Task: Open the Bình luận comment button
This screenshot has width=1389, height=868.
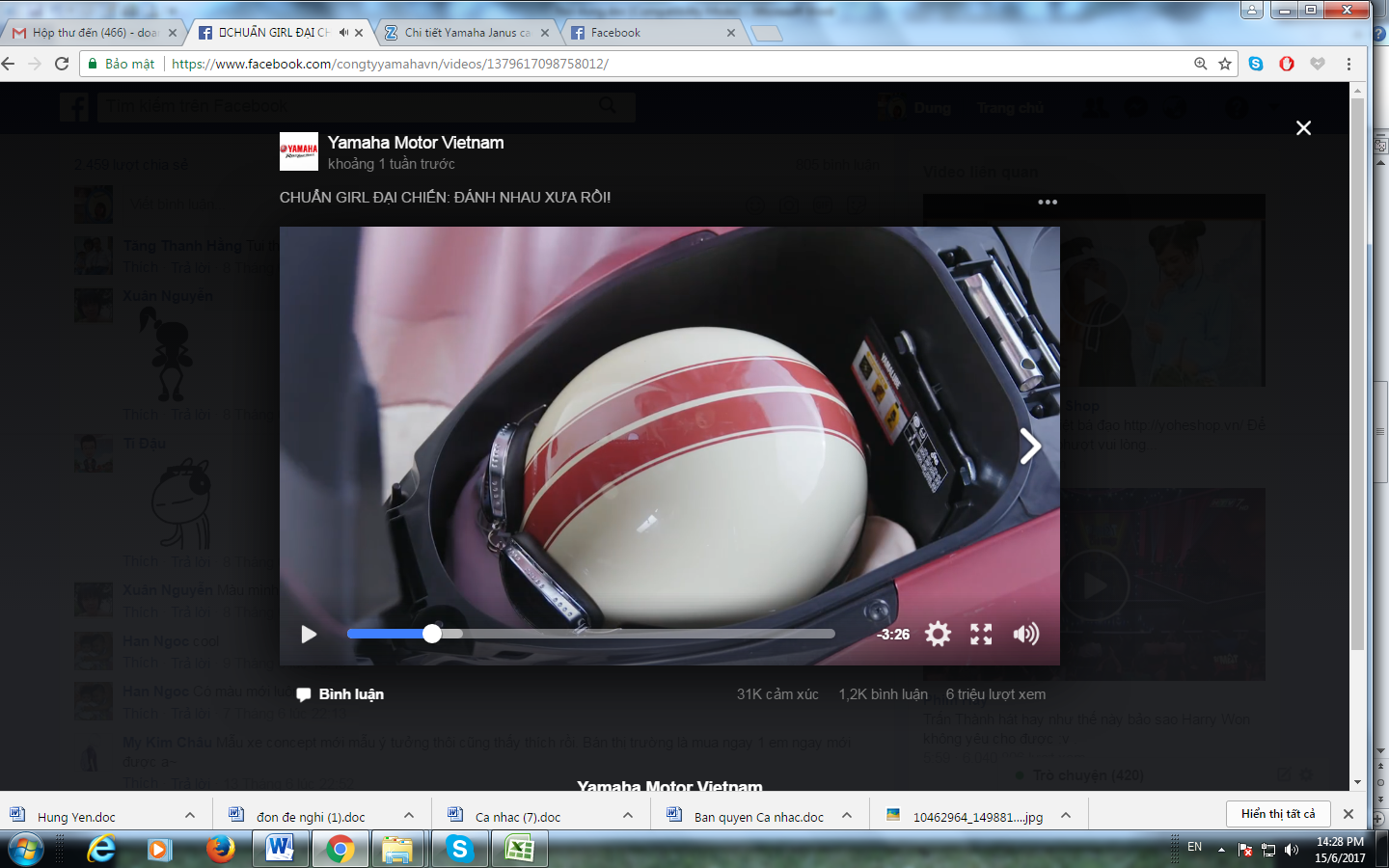Action: [x=340, y=694]
